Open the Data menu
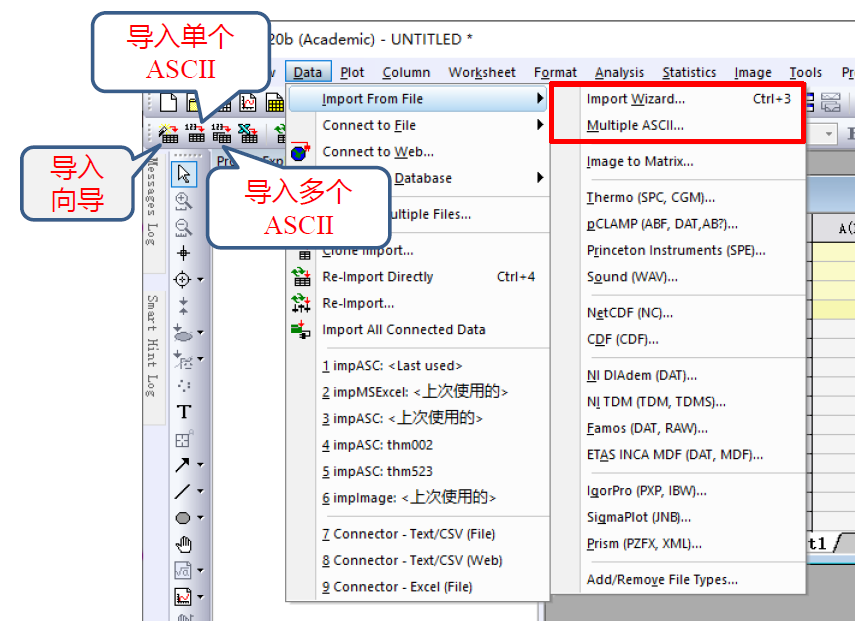The height and width of the screenshot is (621, 855). pyautogui.click(x=307, y=72)
